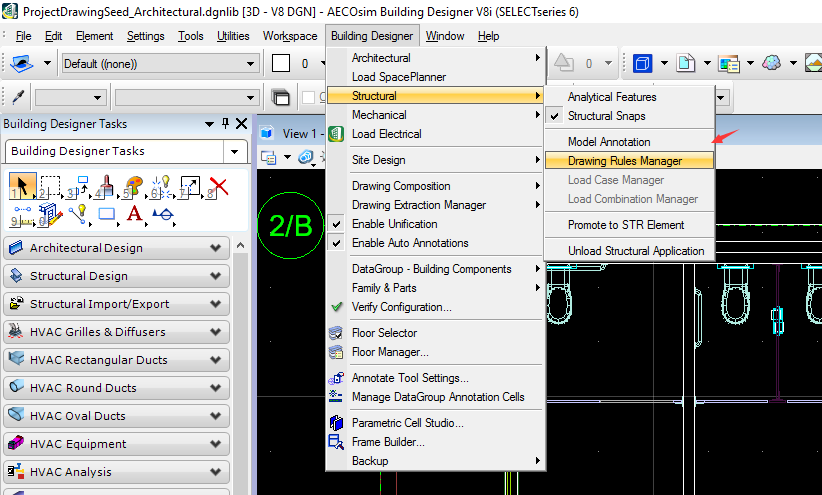Close the Building Designer Tasks panel
The image size is (822, 495).
(241, 123)
